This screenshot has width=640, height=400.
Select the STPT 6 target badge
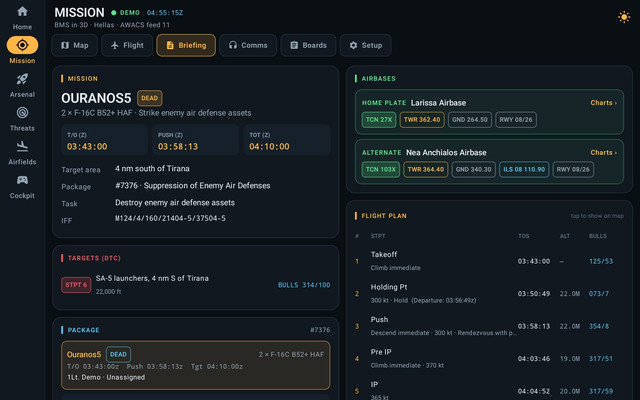tap(76, 285)
